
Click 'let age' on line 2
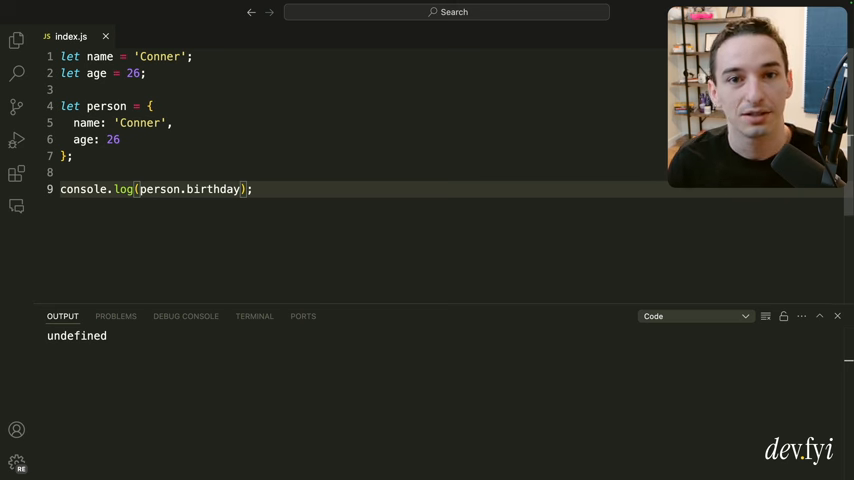pyautogui.click(x=83, y=74)
